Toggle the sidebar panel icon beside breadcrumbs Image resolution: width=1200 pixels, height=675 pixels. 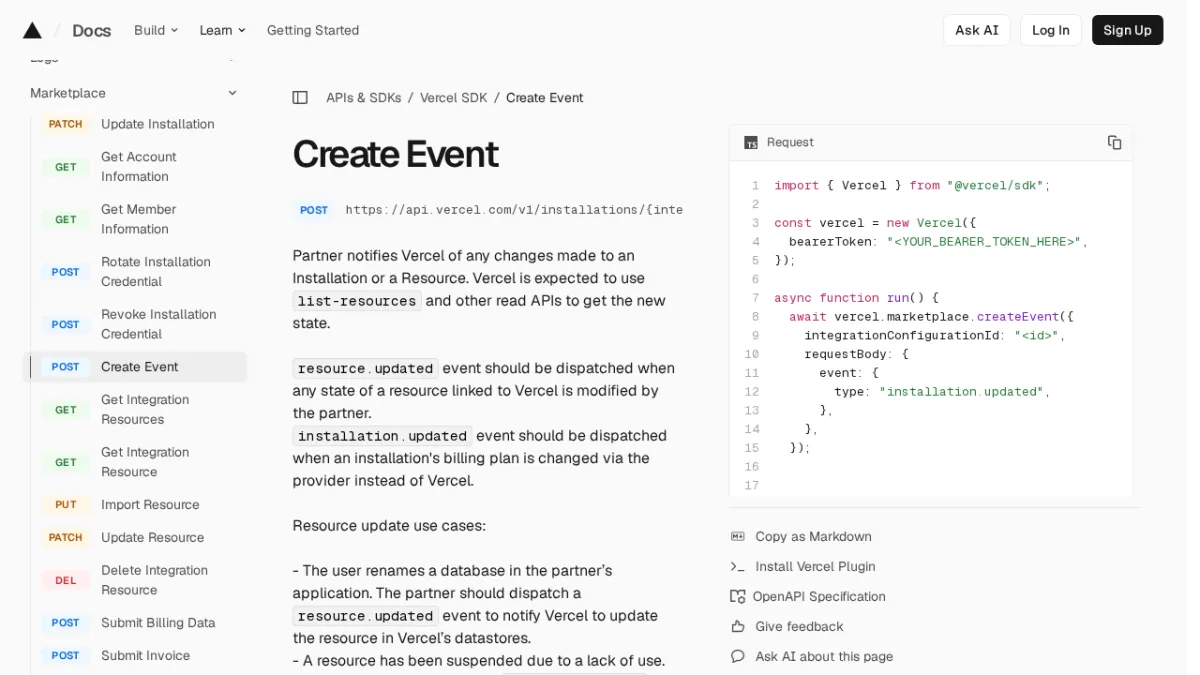(300, 98)
